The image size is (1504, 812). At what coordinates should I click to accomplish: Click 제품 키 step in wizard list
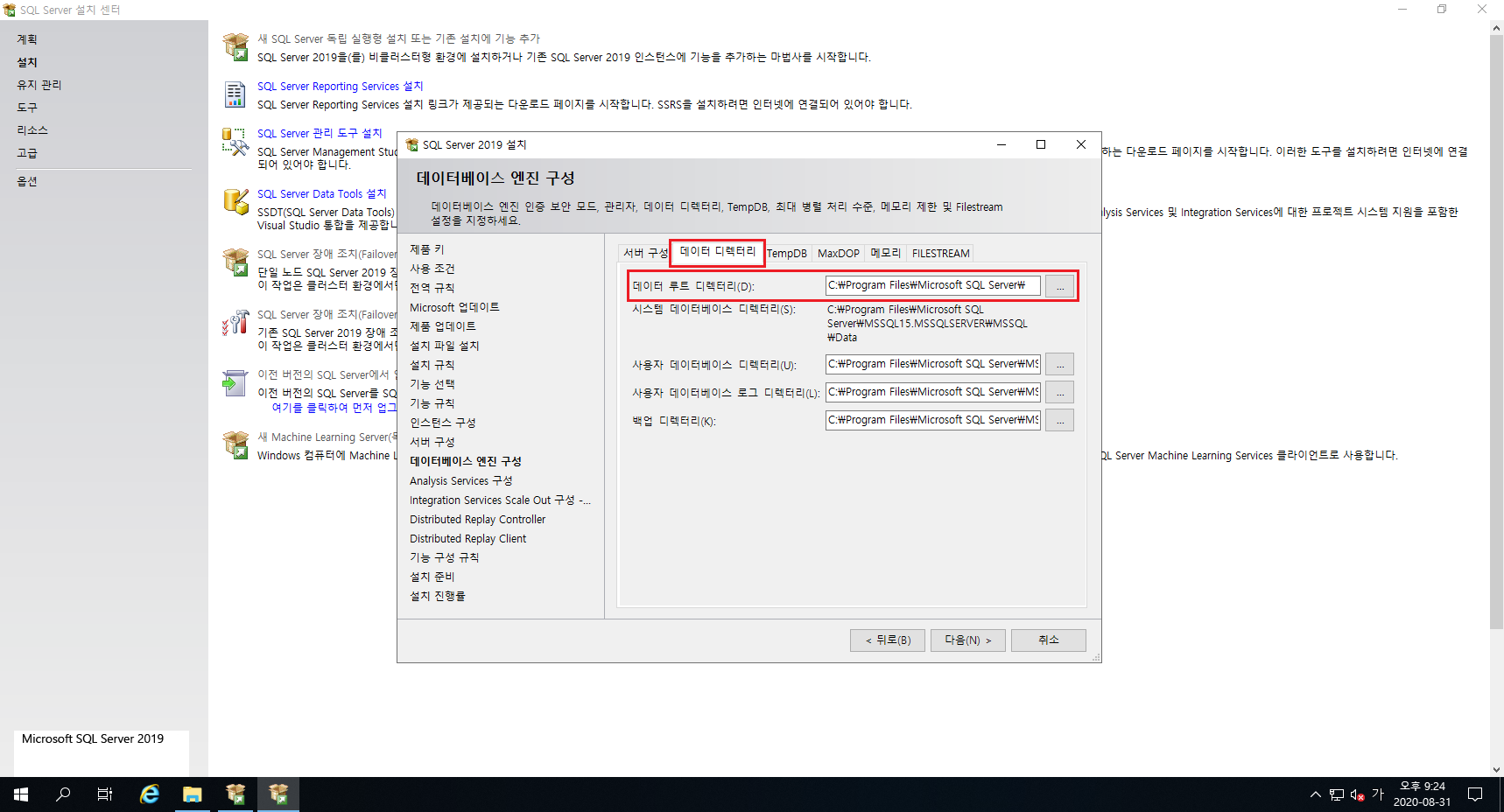427,249
